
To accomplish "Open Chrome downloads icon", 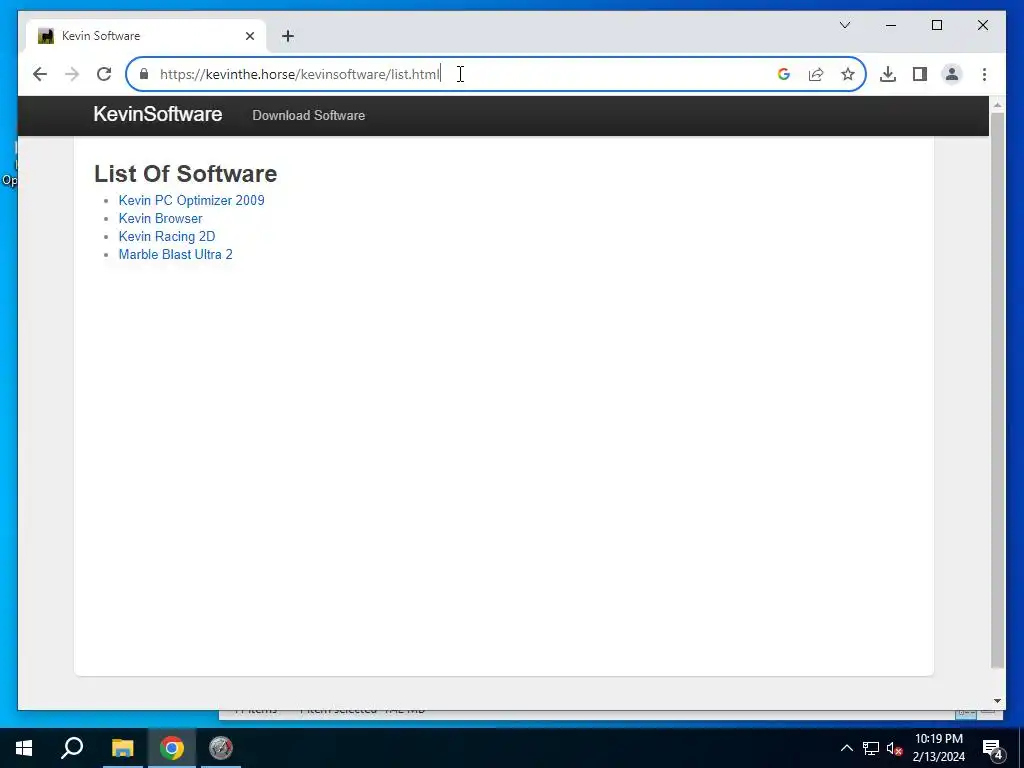I will [888, 74].
